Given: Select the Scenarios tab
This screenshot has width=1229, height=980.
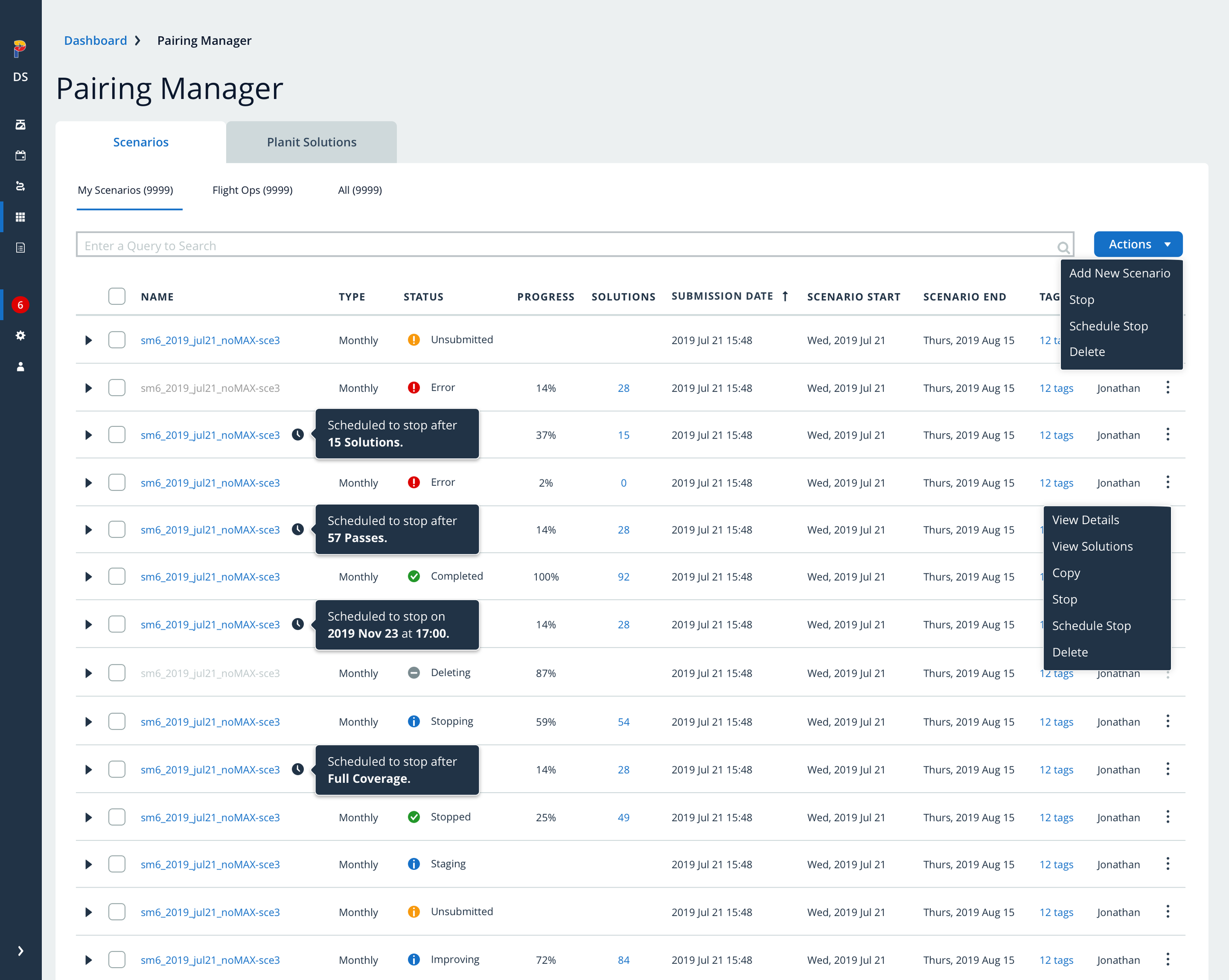Looking at the screenshot, I should coord(141,142).
